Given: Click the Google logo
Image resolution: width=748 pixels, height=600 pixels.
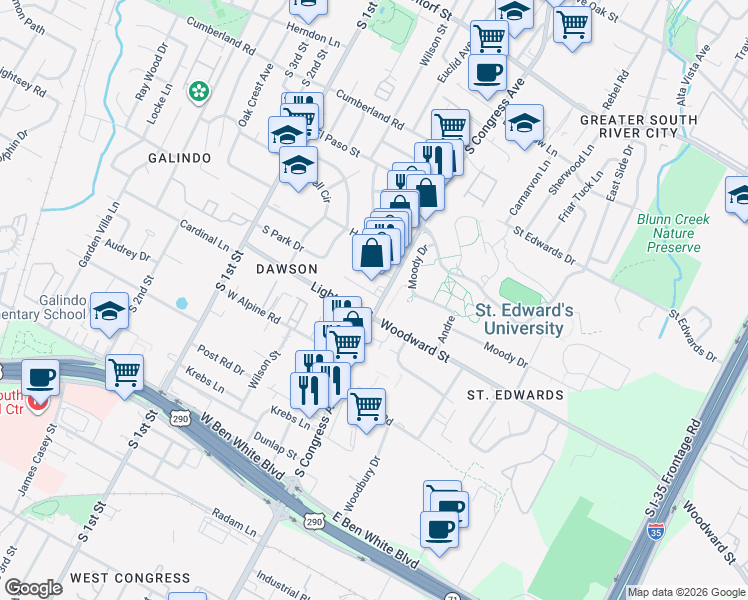Looking at the screenshot, I should coord(33,589).
